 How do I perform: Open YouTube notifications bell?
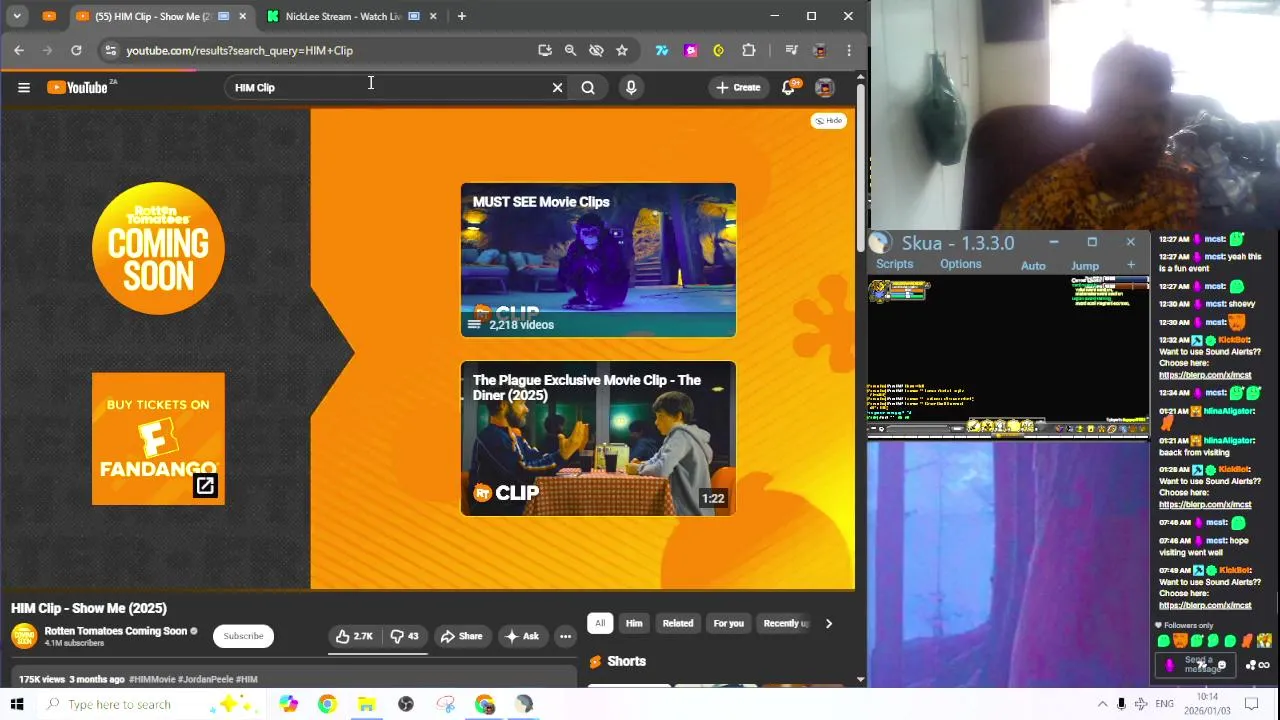tap(788, 88)
